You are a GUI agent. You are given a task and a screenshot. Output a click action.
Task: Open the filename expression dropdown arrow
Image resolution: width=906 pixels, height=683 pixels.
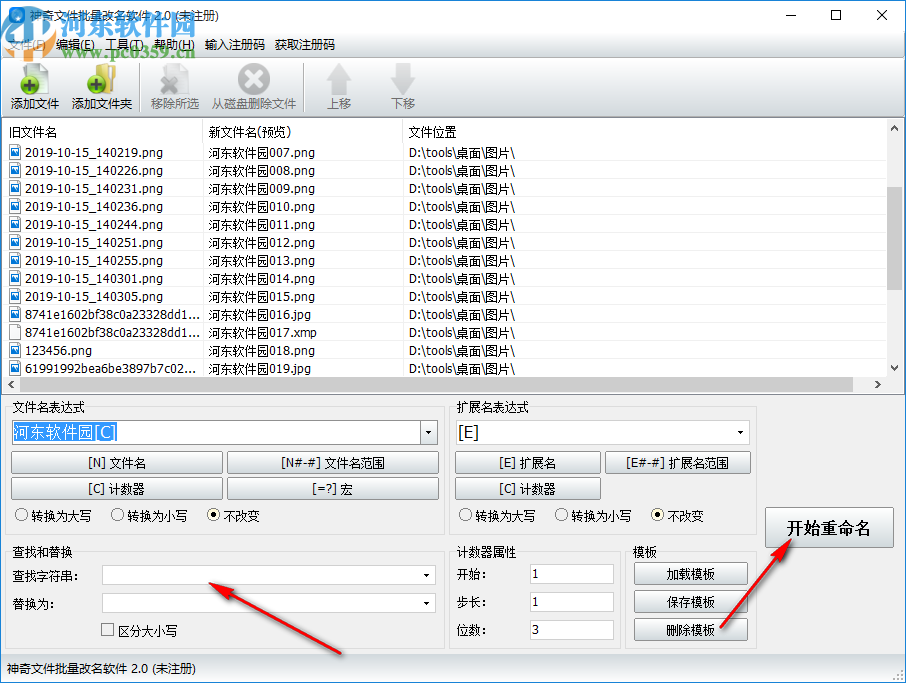[429, 432]
